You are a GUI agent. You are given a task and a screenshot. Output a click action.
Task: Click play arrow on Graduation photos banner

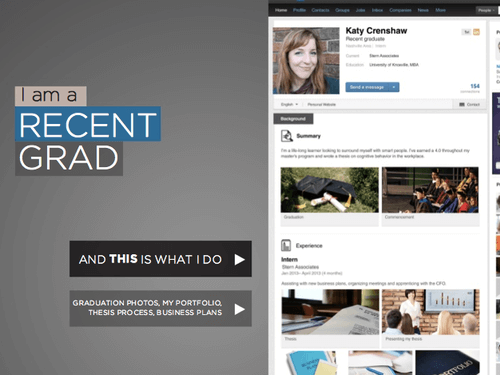pos(239,309)
